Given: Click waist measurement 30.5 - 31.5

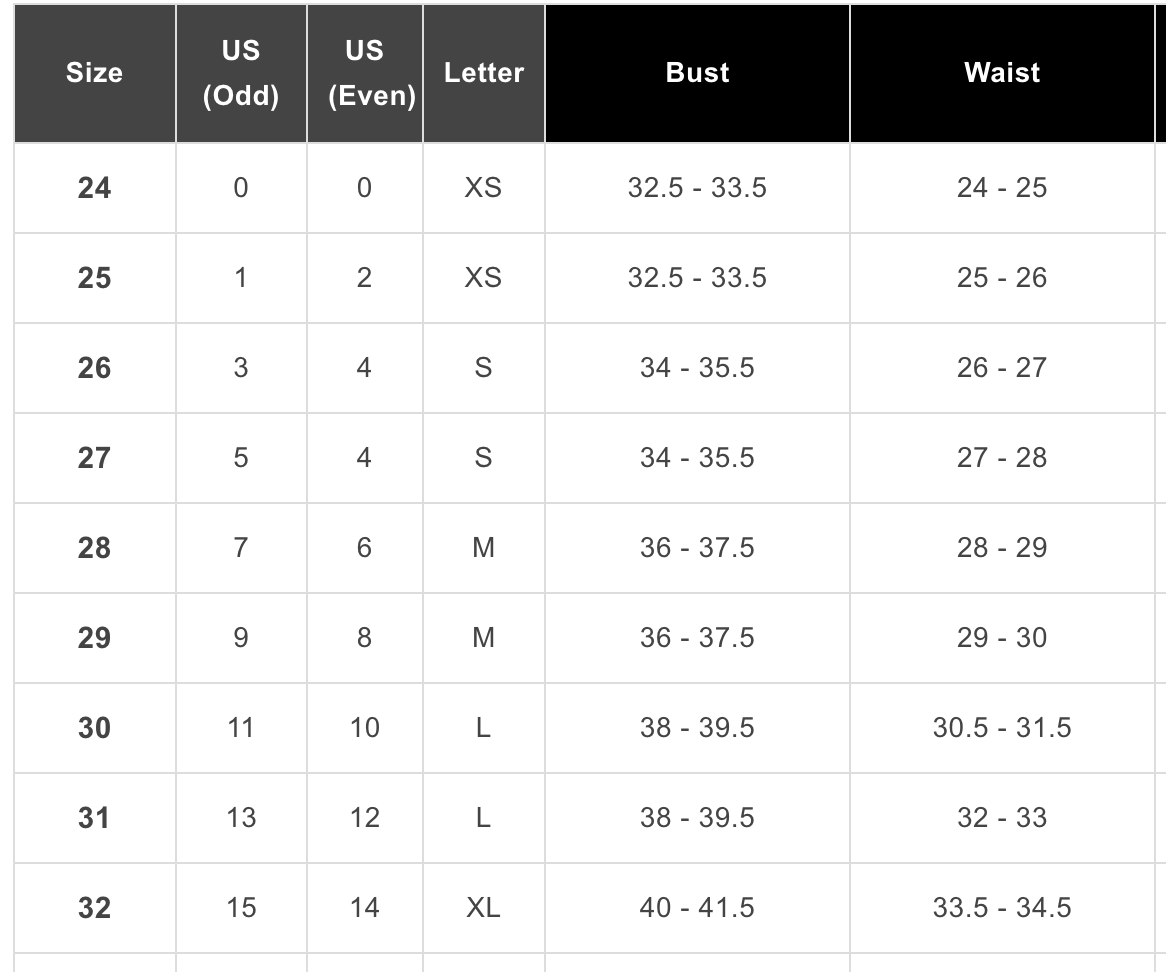Looking at the screenshot, I should (x=1002, y=728).
